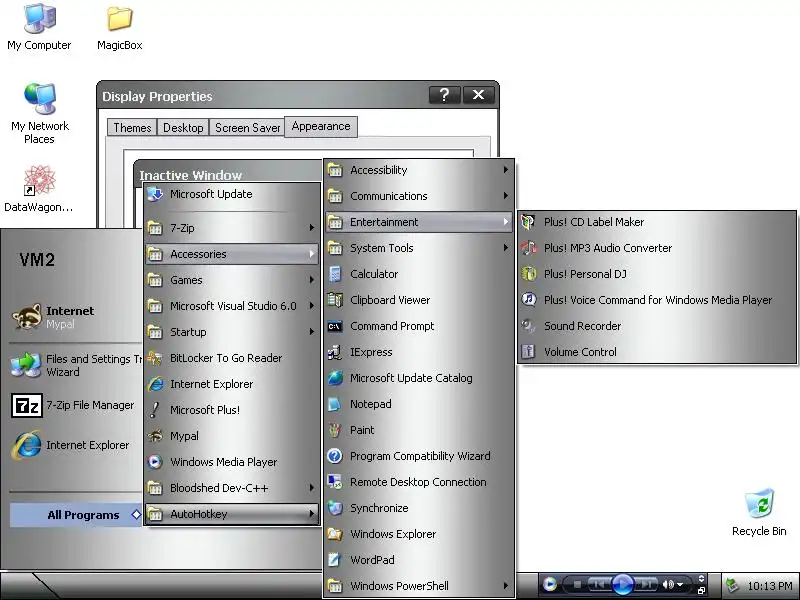The height and width of the screenshot is (600, 800).
Task: Open DataWagon desktop shortcut
Action: point(39,188)
